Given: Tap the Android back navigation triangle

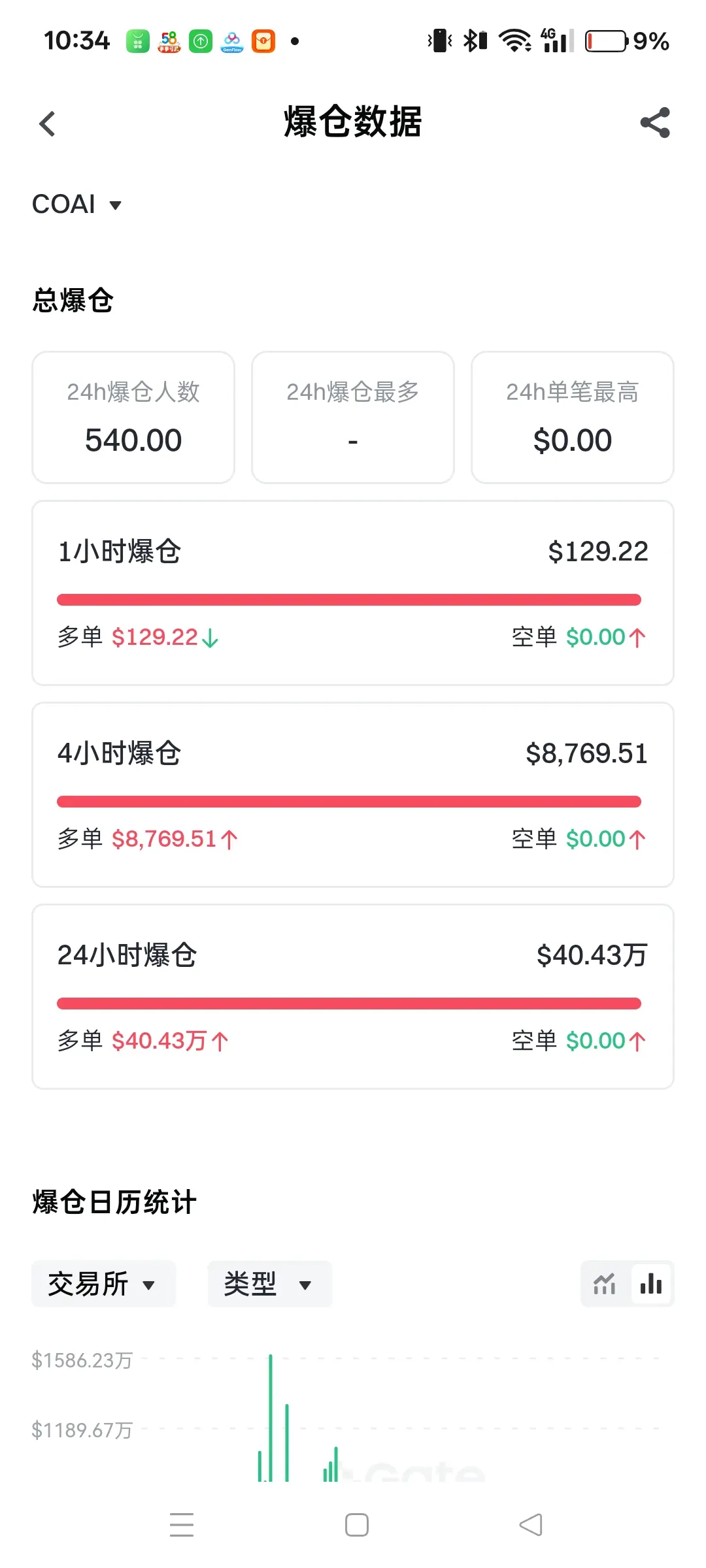Looking at the screenshot, I should coord(531,1525).
